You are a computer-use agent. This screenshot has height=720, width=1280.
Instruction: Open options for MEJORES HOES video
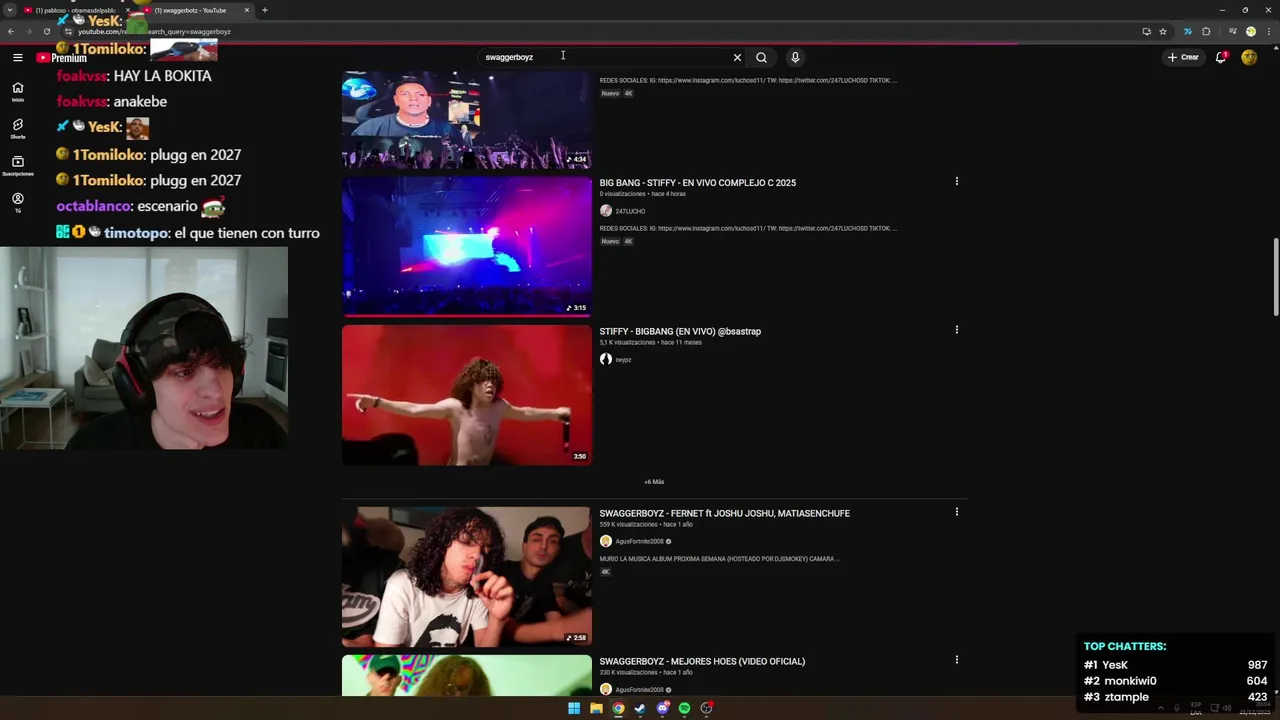tap(956, 659)
